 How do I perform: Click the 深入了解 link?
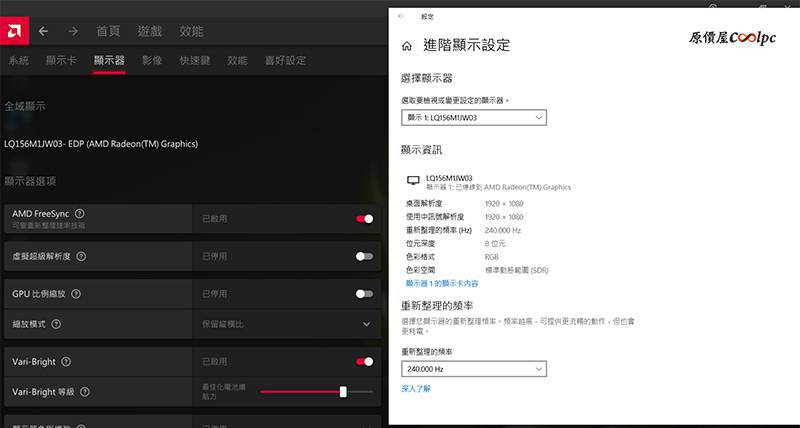pos(416,389)
